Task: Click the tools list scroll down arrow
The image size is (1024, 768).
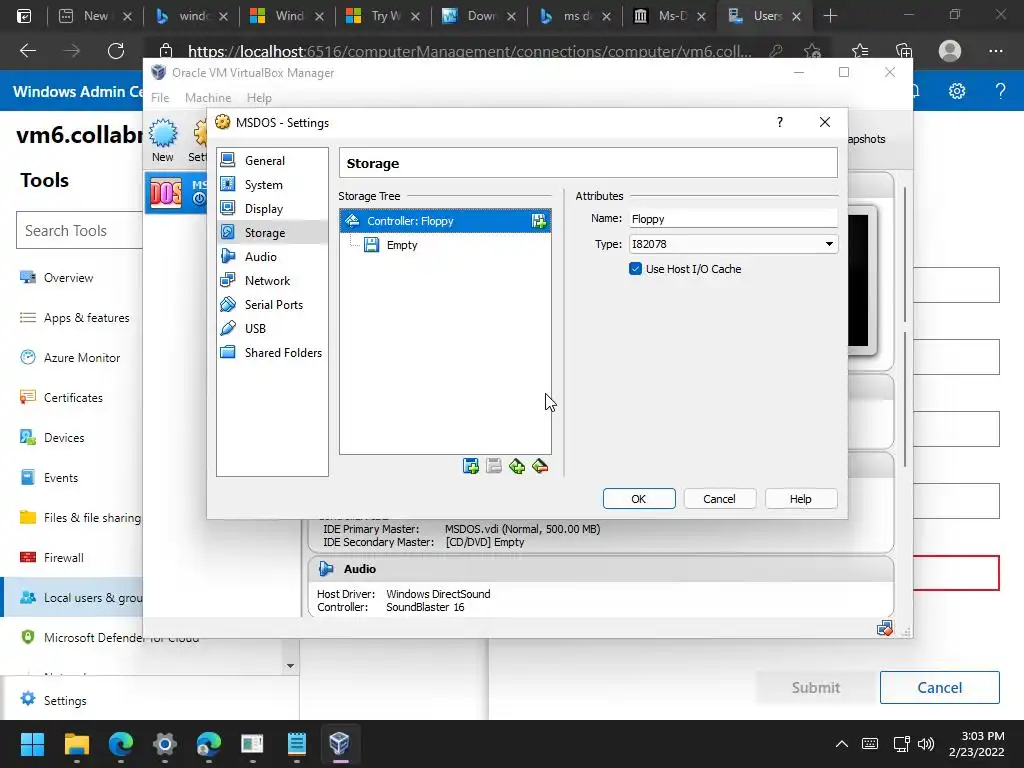Action: [x=290, y=666]
